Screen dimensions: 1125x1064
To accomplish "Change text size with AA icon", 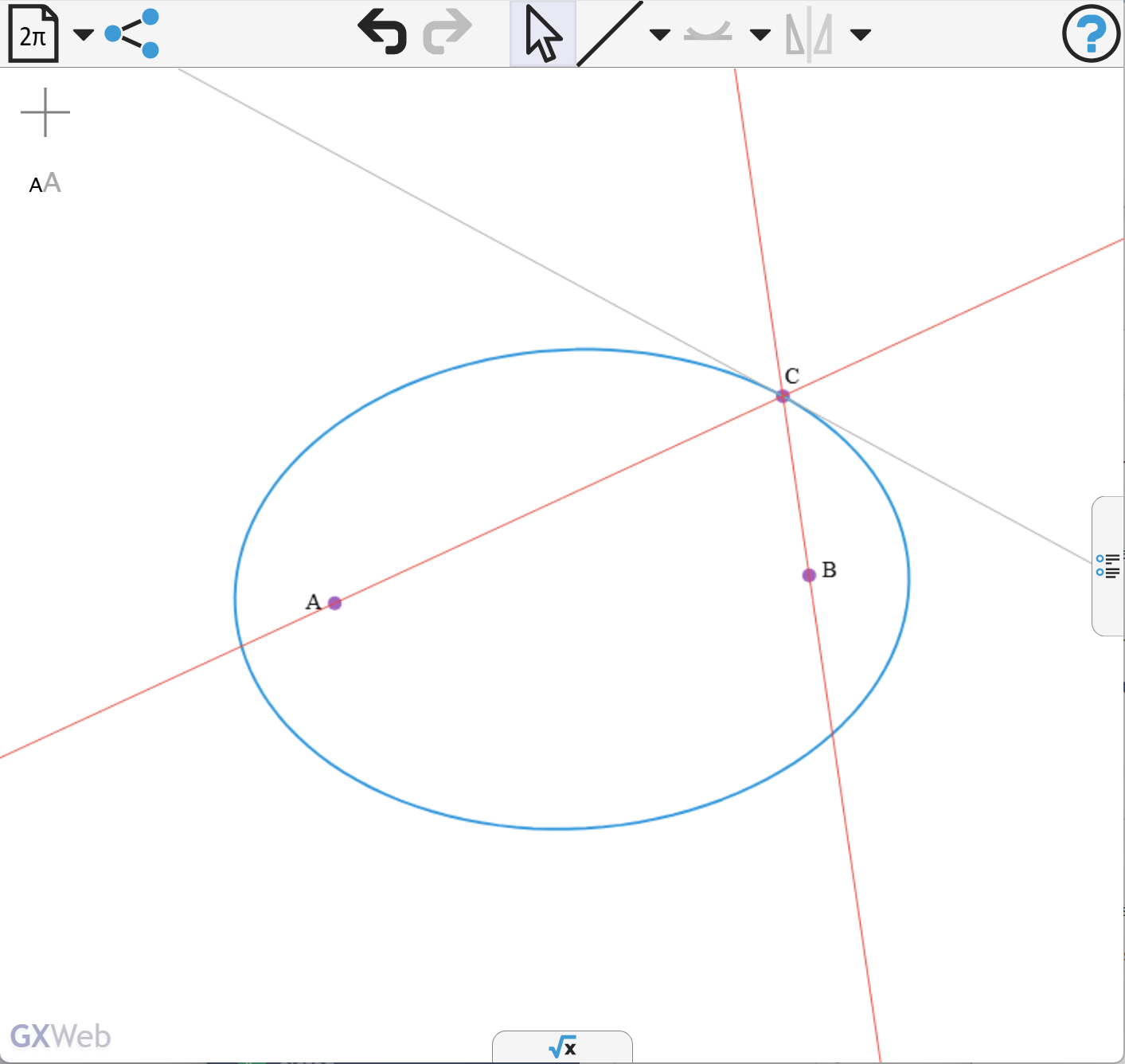I will coord(45,183).
